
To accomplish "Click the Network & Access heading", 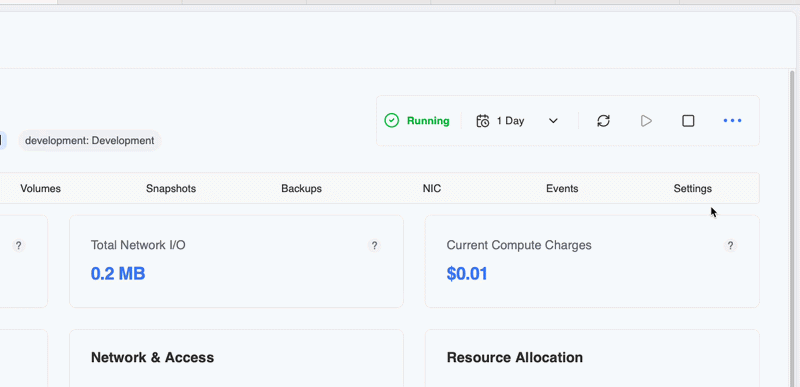I will point(152,357).
